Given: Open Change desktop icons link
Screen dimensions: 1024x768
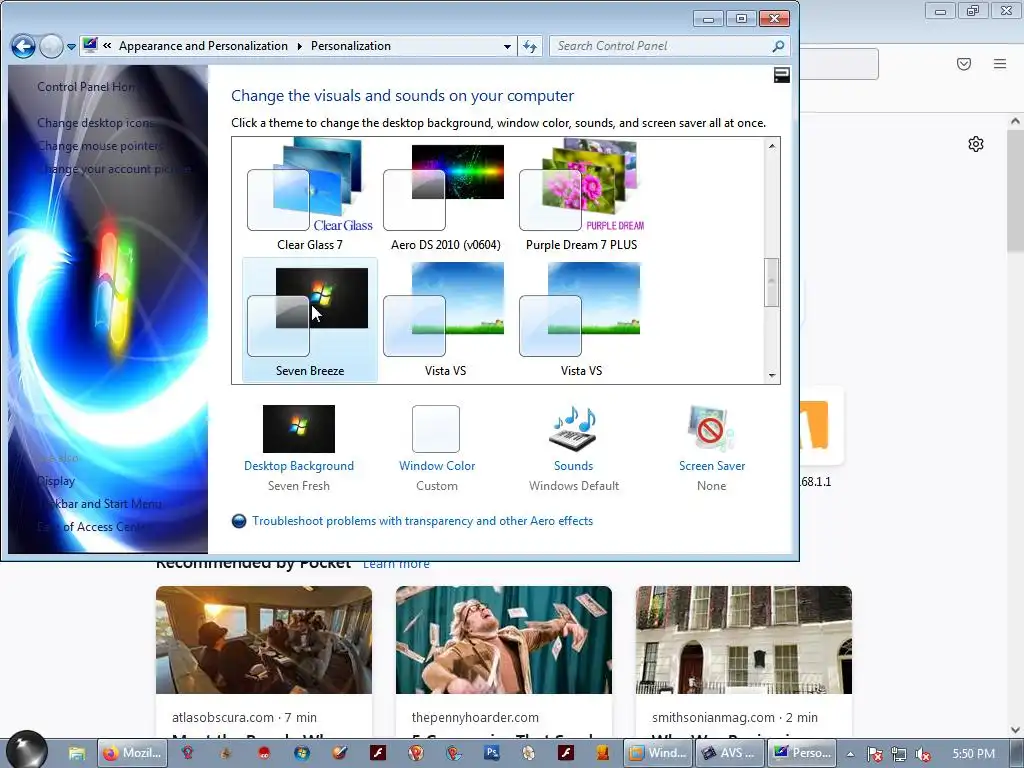Looking at the screenshot, I should click(x=95, y=122).
